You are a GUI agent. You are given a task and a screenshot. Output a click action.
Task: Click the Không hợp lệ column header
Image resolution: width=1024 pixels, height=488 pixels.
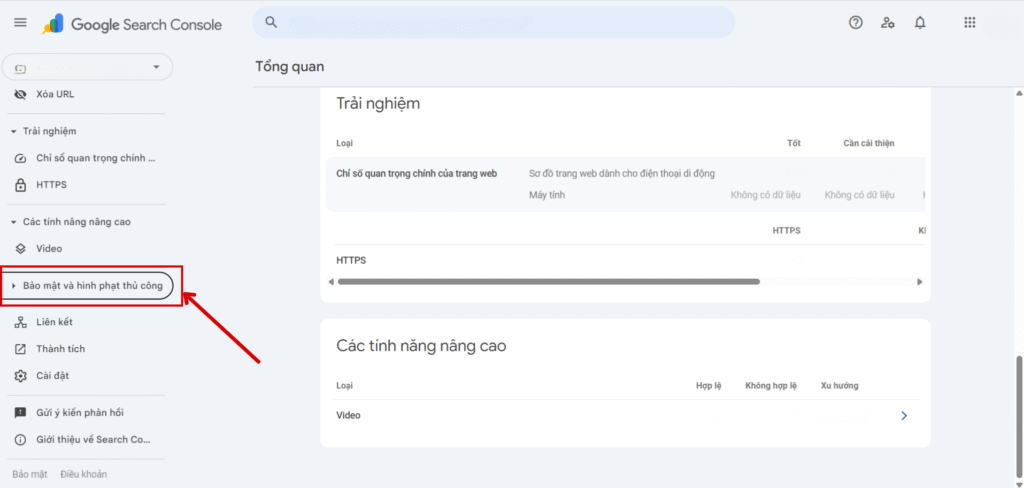(x=771, y=386)
